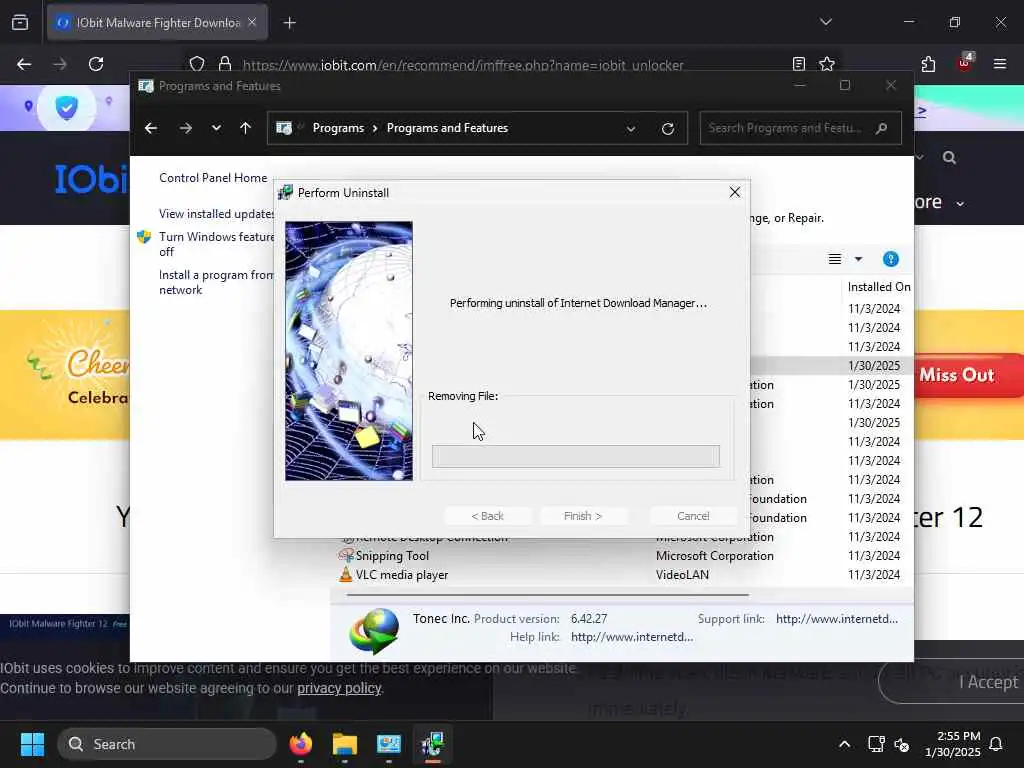Screen dimensions: 1024x768
Task: Expand the More view options arrow
Action: pyautogui.click(x=858, y=259)
